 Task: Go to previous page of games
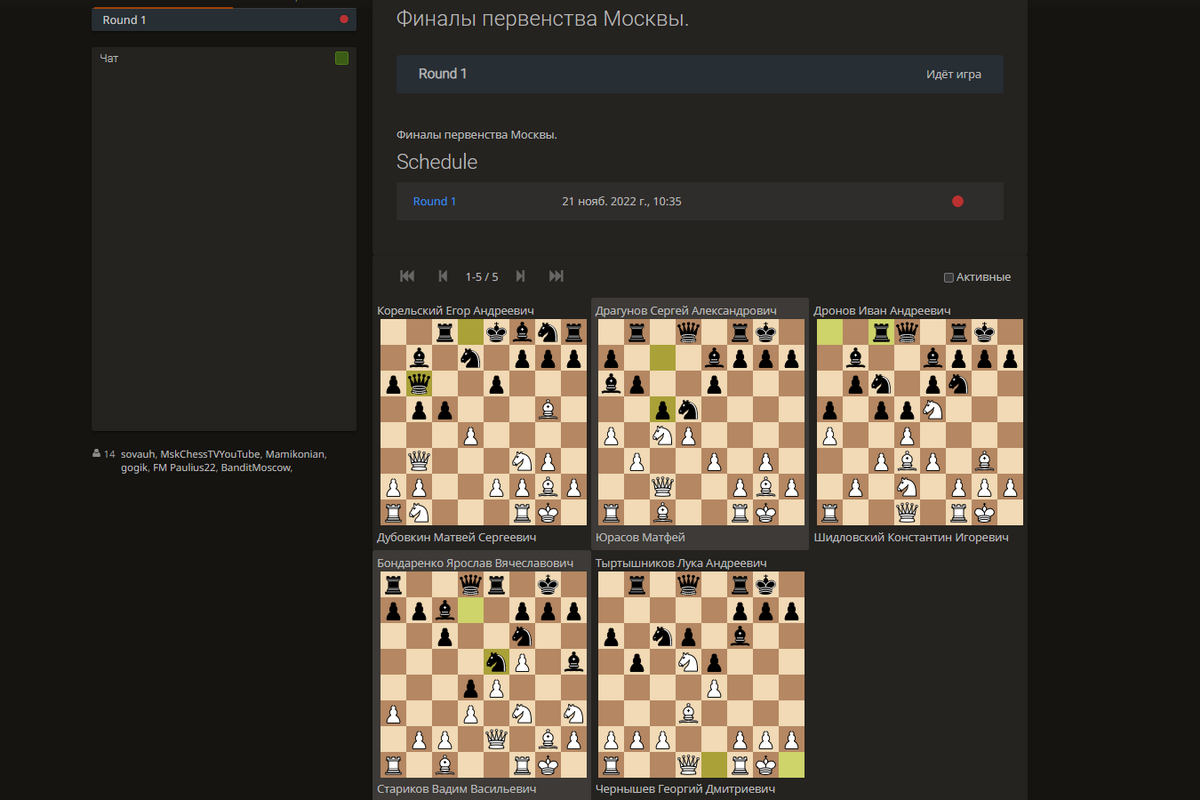click(443, 276)
